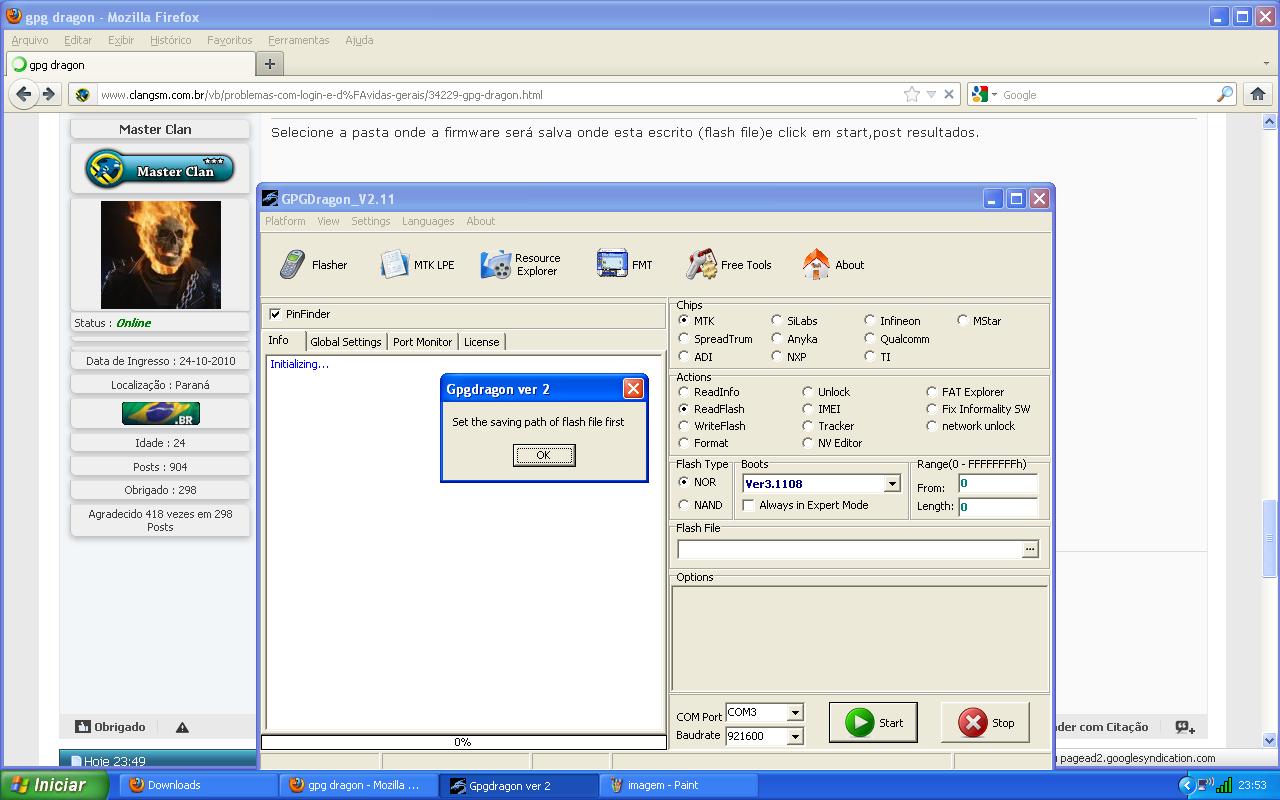
Task: Open the Languages menu in GPGDragon
Action: [x=428, y=221]
